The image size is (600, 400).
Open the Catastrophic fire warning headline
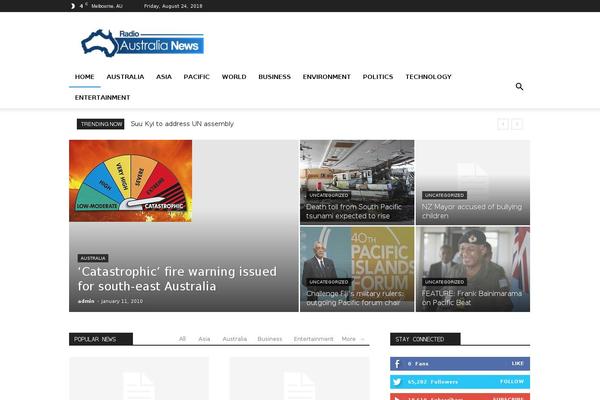[x=177, y=279]
